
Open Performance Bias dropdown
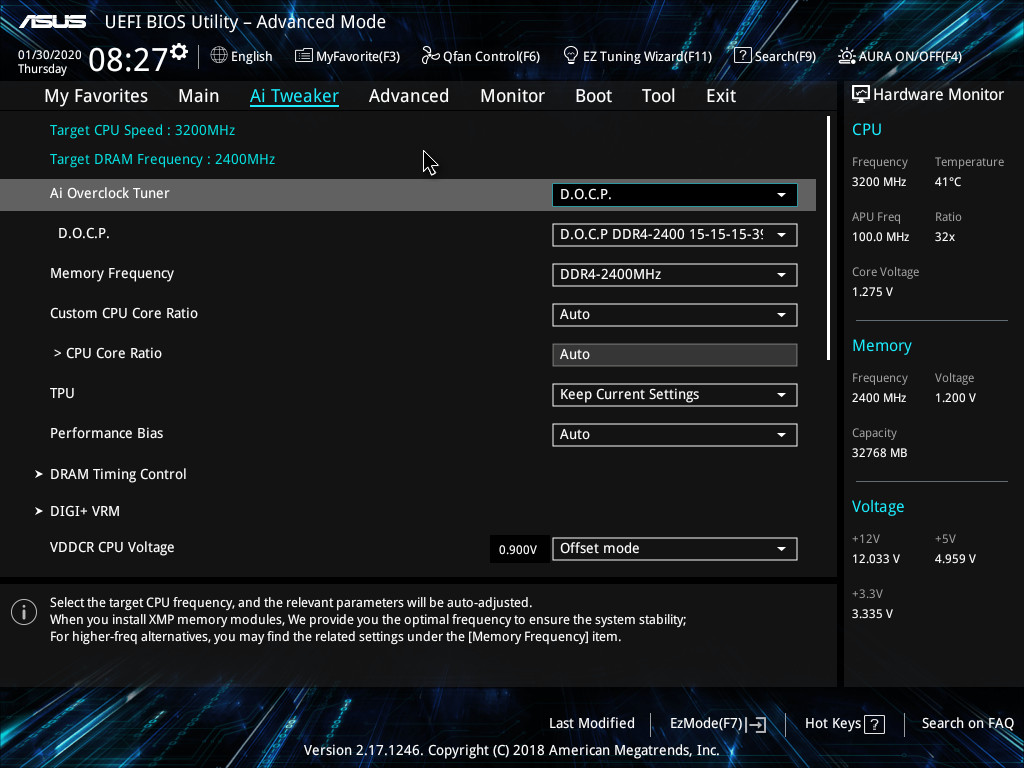[675, 434]
